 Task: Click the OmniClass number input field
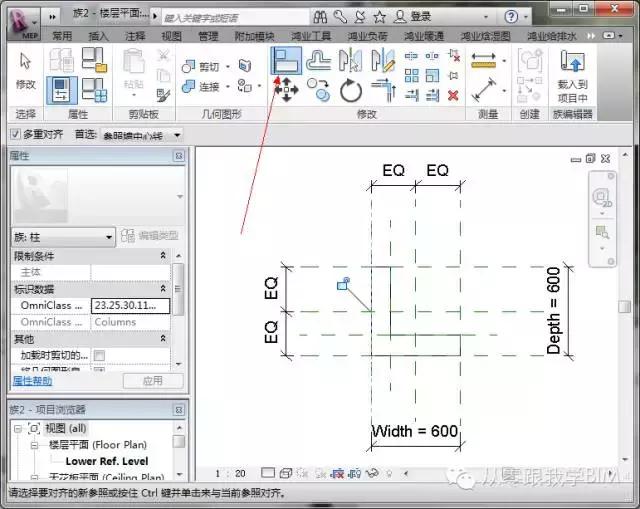pos(130,305)
